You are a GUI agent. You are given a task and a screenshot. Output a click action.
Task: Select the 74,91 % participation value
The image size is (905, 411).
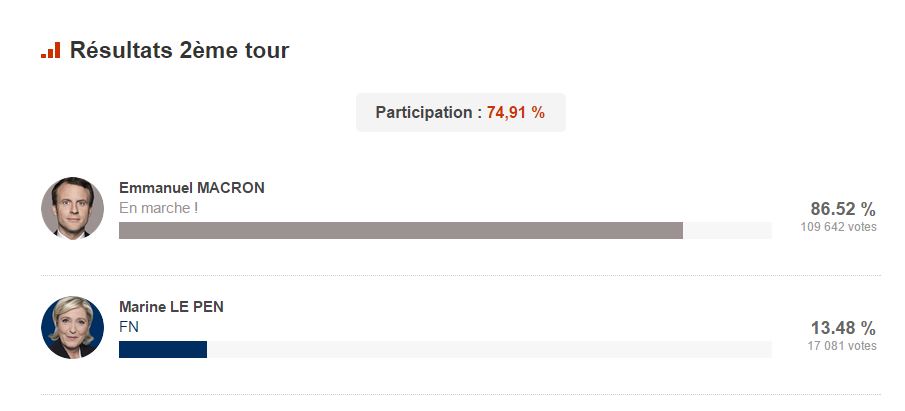click(516, 113)
